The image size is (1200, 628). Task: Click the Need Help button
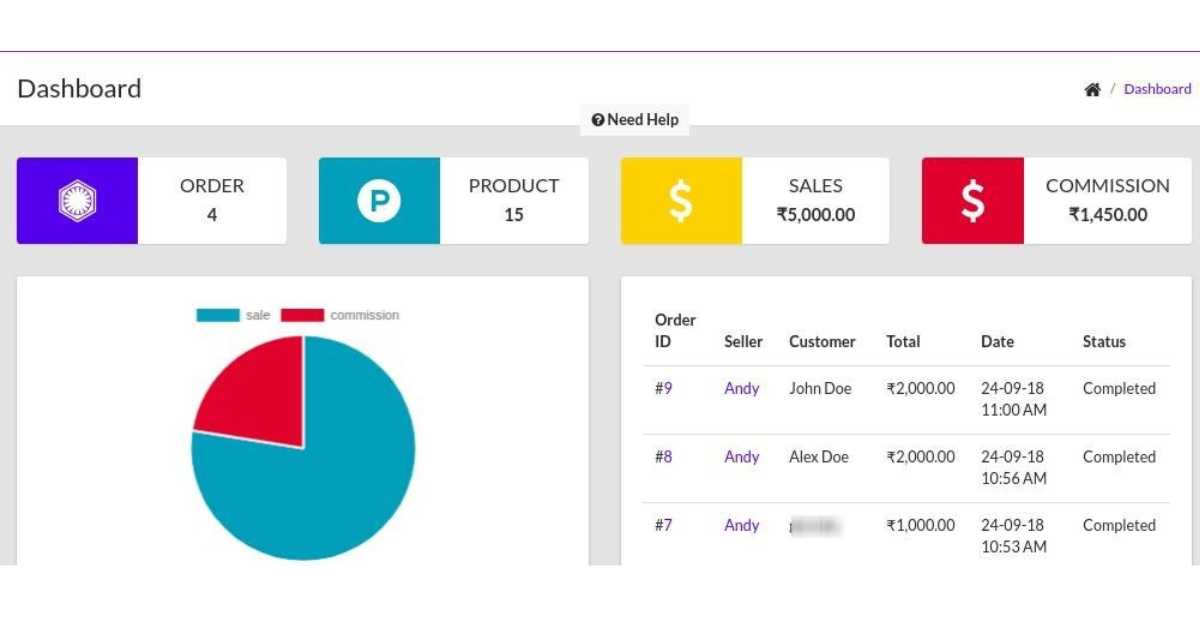pos(634,120)
